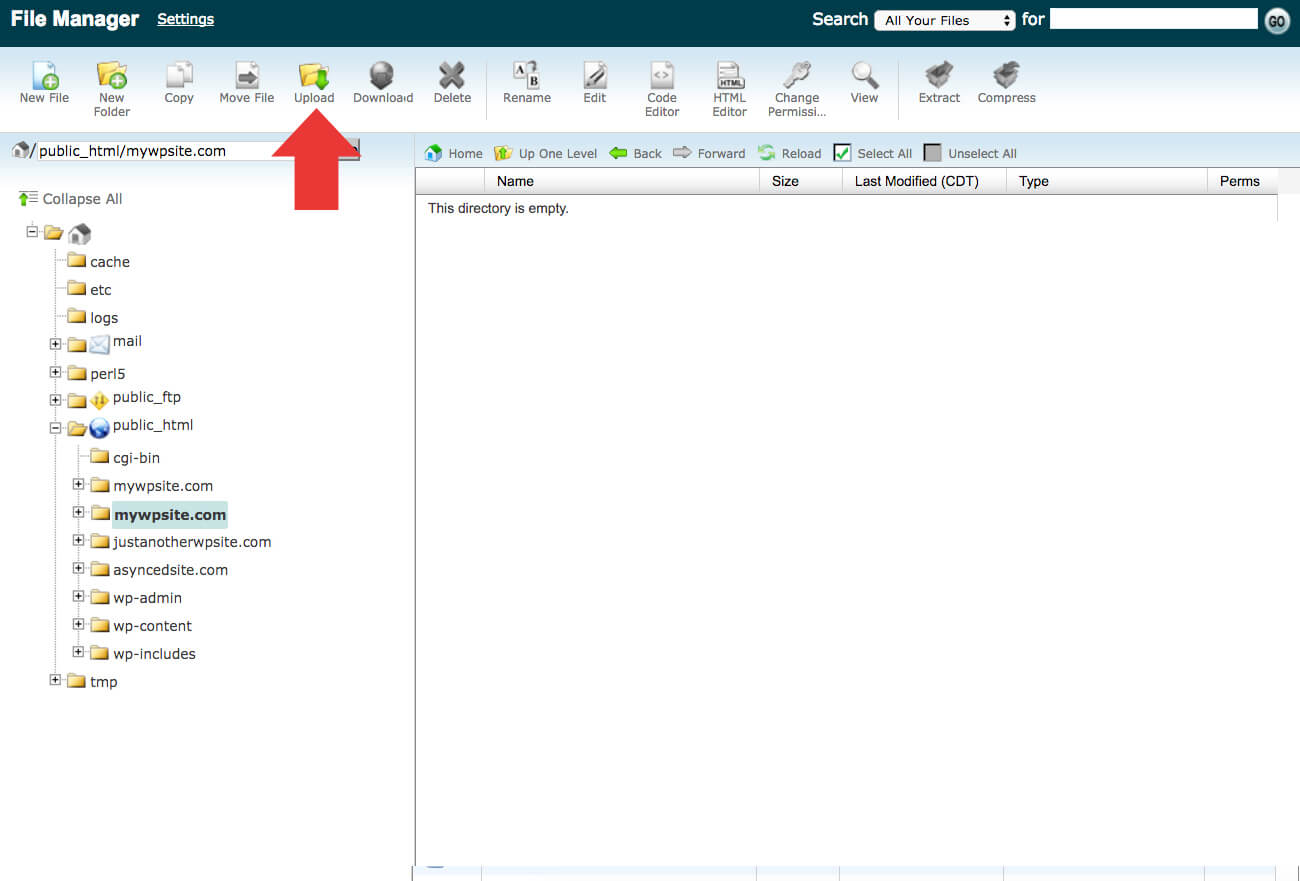Expand the asyncedsite.com folder node
The width and height of the screenshot is (1300, 881).
point(78,568)
